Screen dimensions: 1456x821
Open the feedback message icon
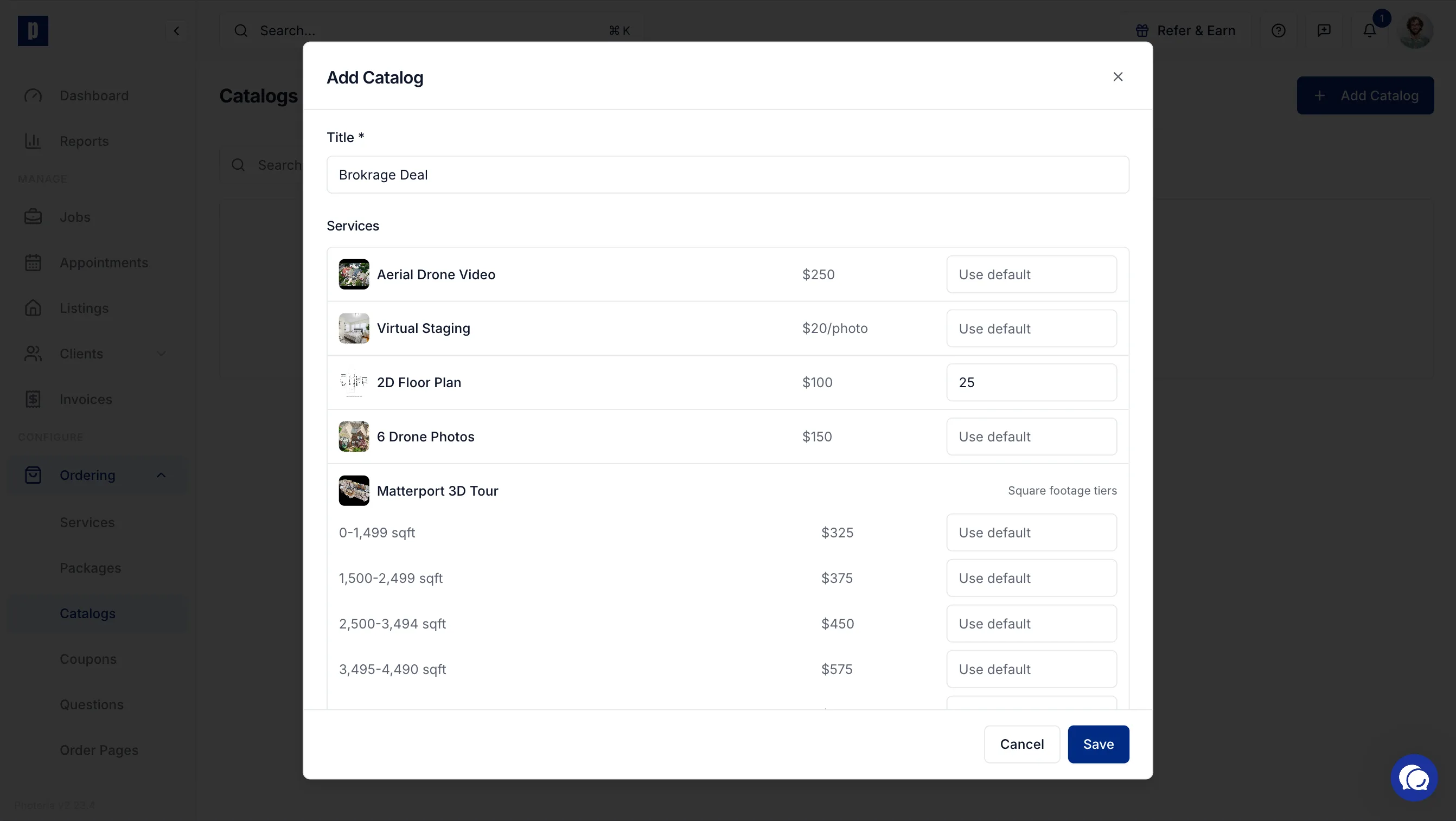(1324, 30)
